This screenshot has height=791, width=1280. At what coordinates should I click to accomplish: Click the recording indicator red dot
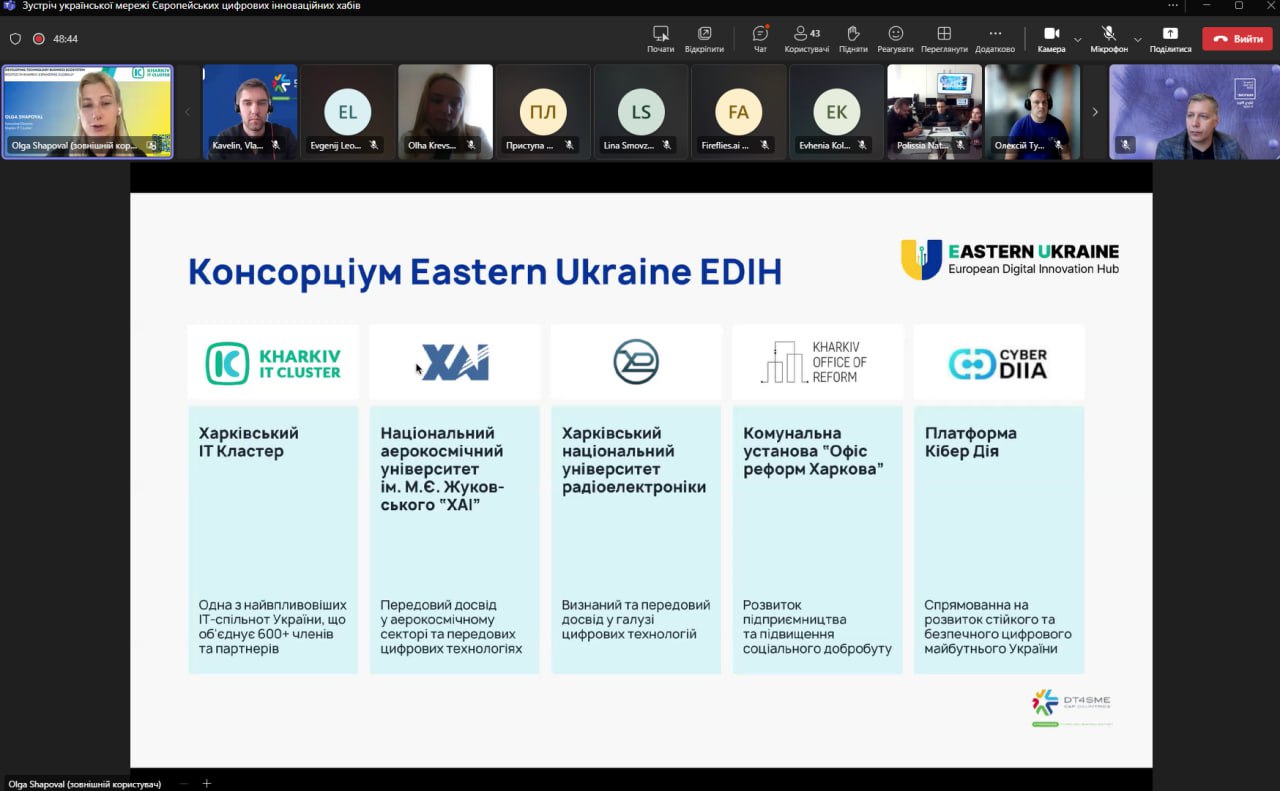coord(39,39)
